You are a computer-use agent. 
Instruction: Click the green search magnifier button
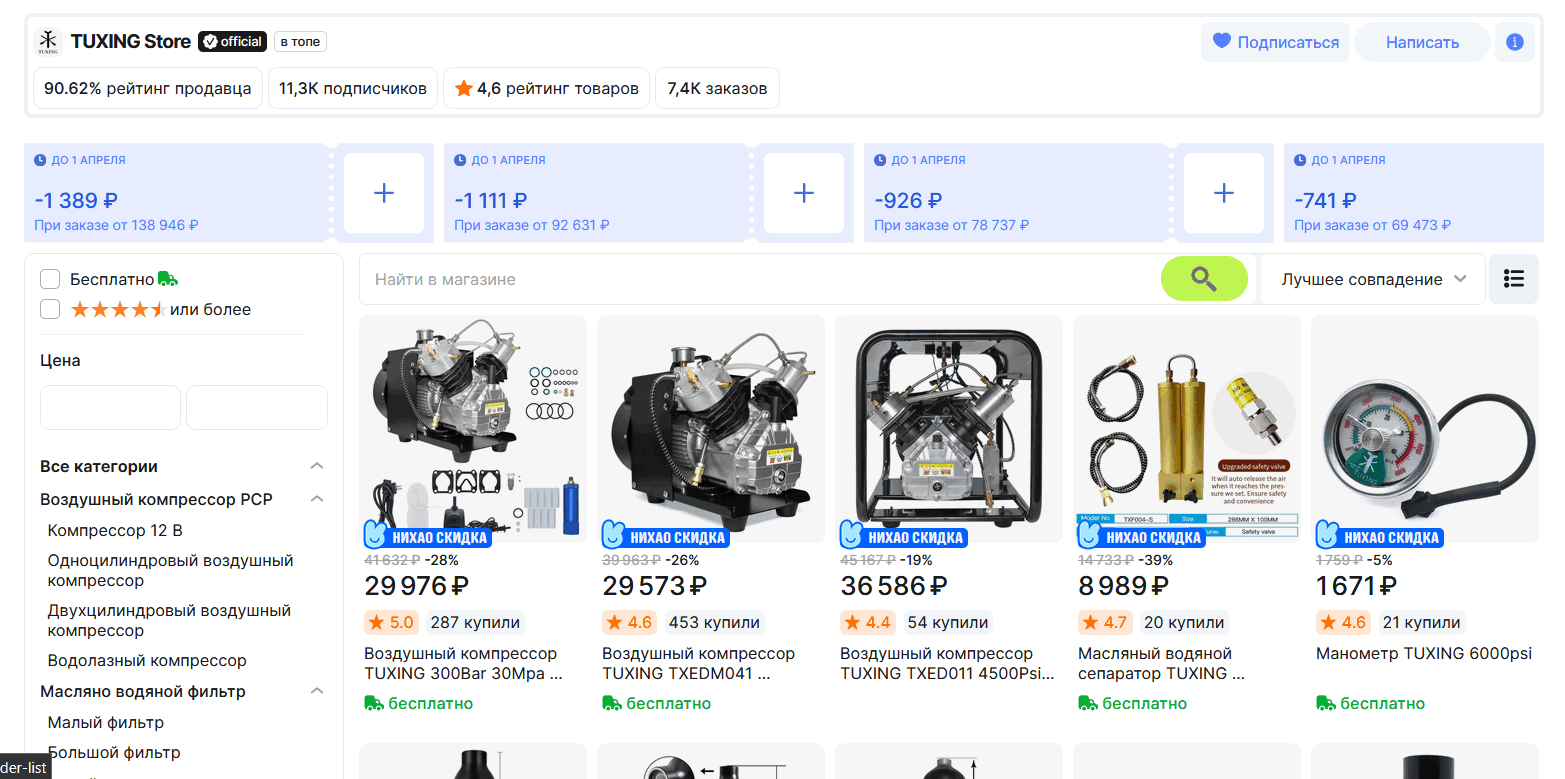[1204, 279]
